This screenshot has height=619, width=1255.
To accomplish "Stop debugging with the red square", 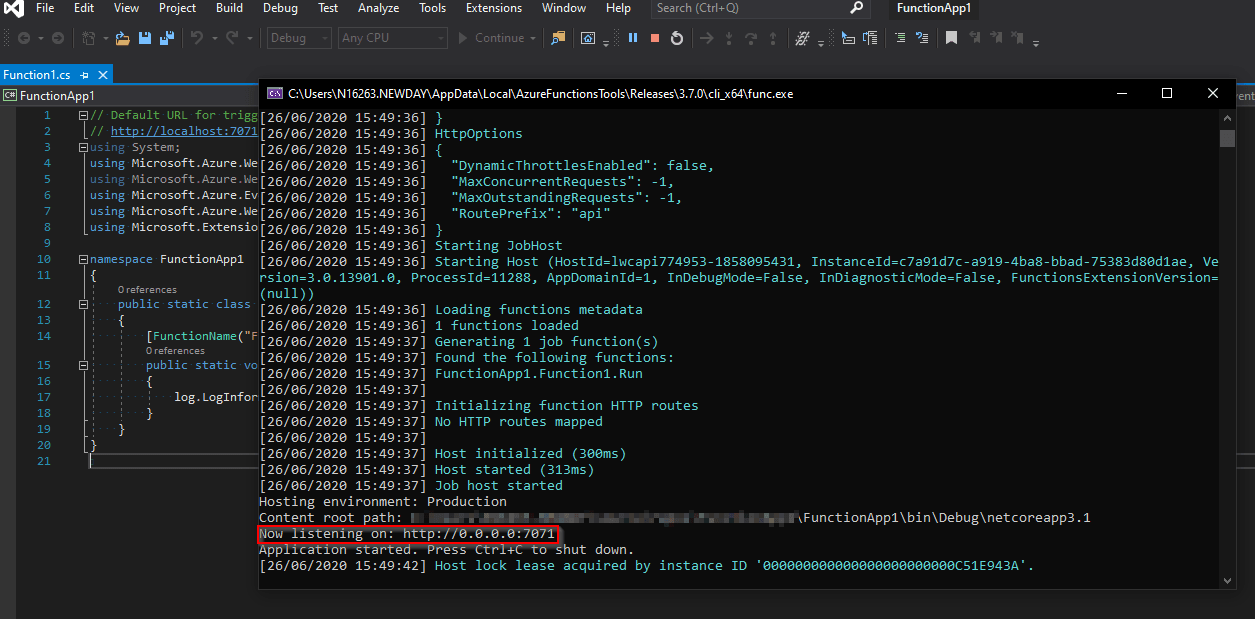I will 655,38.
